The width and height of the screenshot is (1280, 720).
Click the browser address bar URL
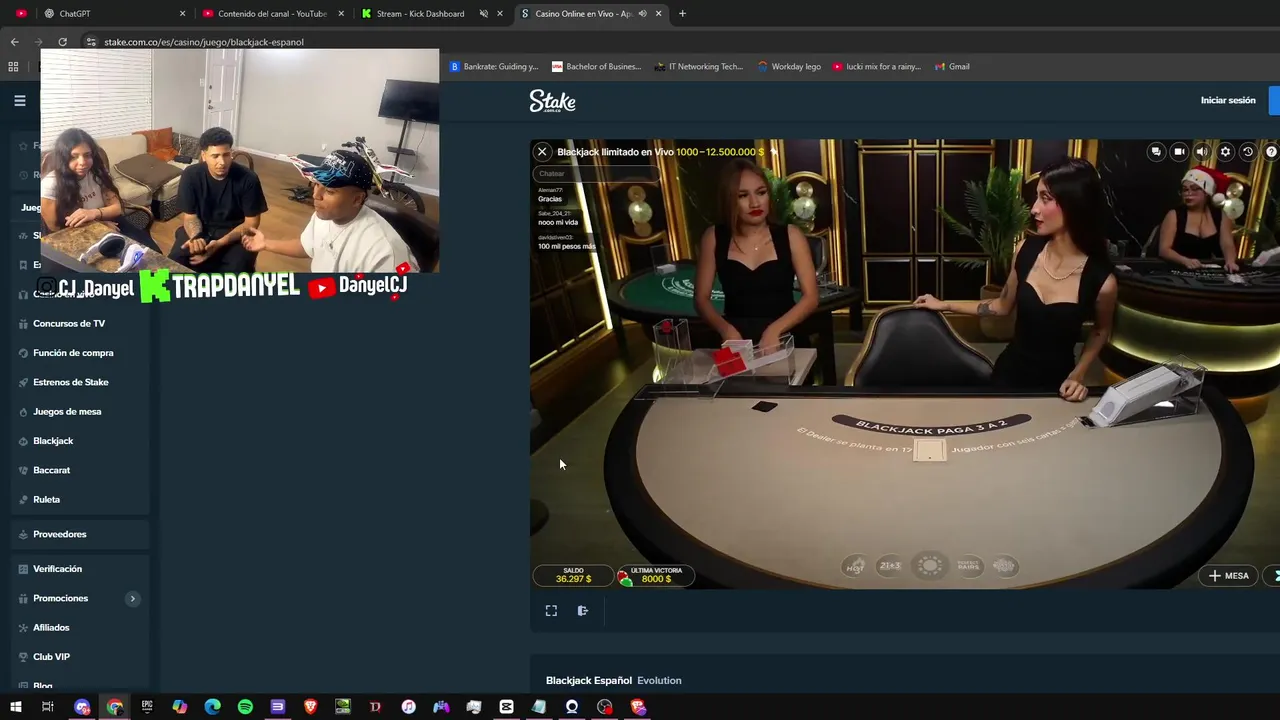pyautogui.click(x=204, y=42)
